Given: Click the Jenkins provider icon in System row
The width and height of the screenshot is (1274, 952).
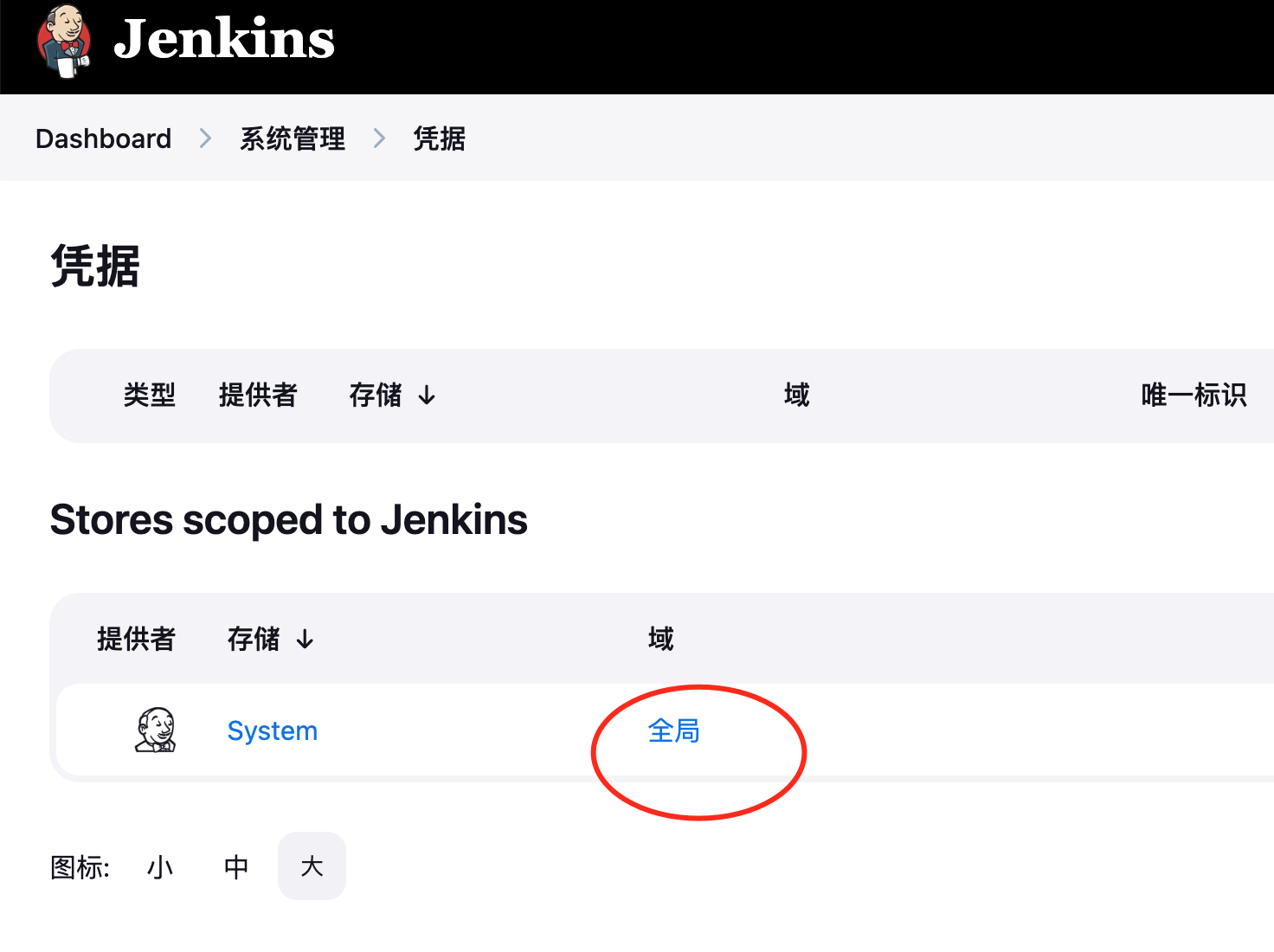Looking at the screenshot, I should click(x=156, y=730).
